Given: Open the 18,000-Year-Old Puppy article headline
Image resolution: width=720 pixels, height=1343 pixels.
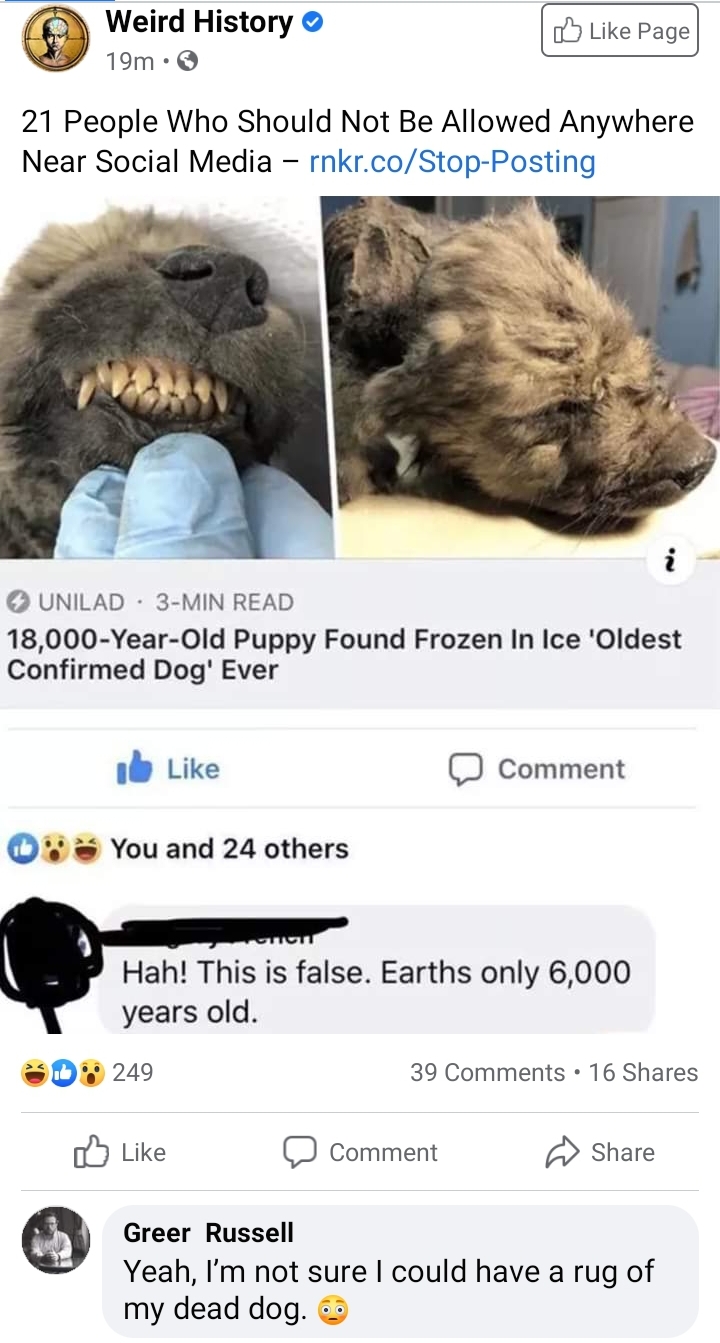Looking at the screenshot, I should [x=344, y=654].
